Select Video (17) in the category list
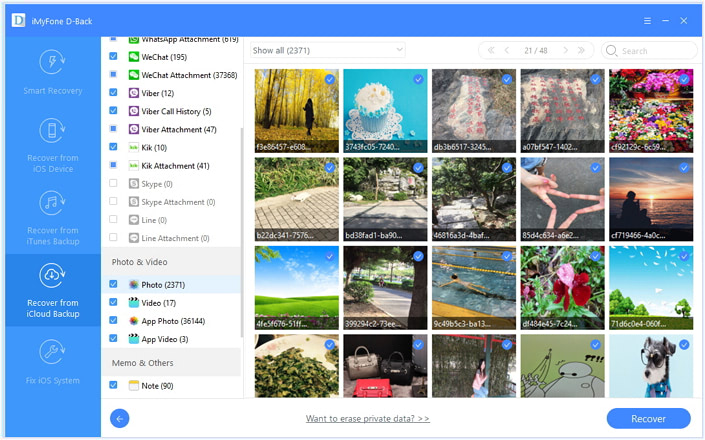Image resolution: width=705 pixels, height=440 pixels. click(x=158, y=303)
